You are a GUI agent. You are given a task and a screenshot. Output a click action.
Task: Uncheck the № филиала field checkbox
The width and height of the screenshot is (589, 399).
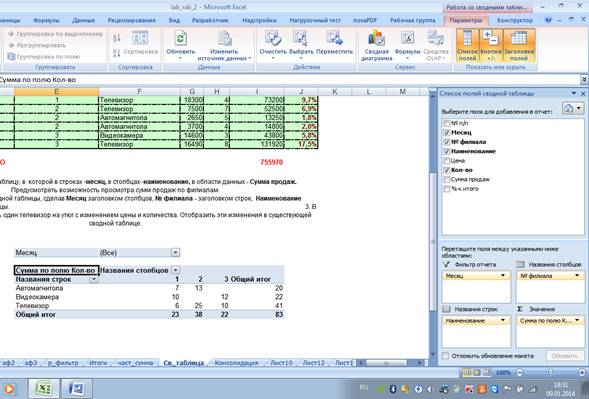[447, 142]
